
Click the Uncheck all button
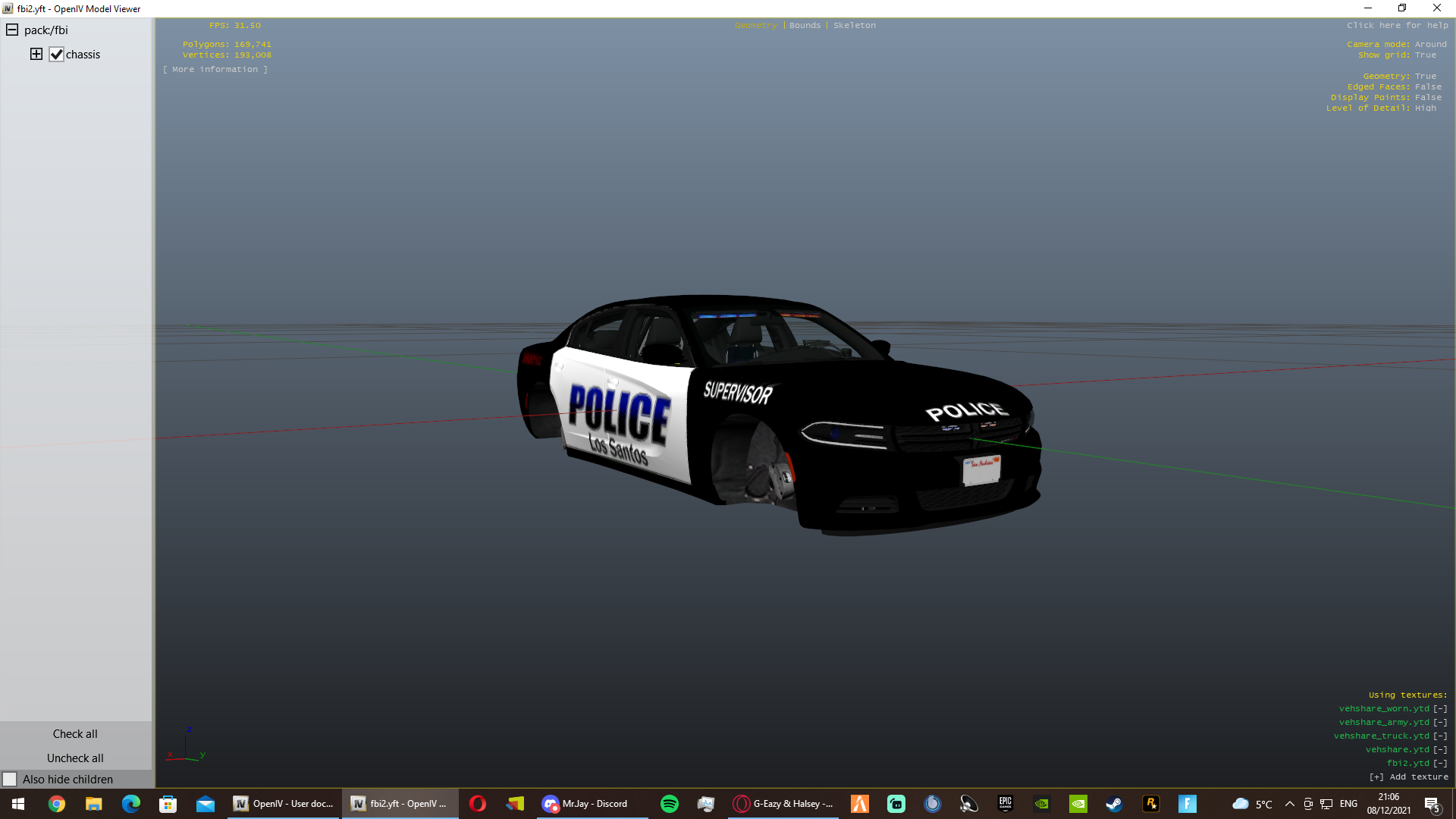(x=75, y=758)
